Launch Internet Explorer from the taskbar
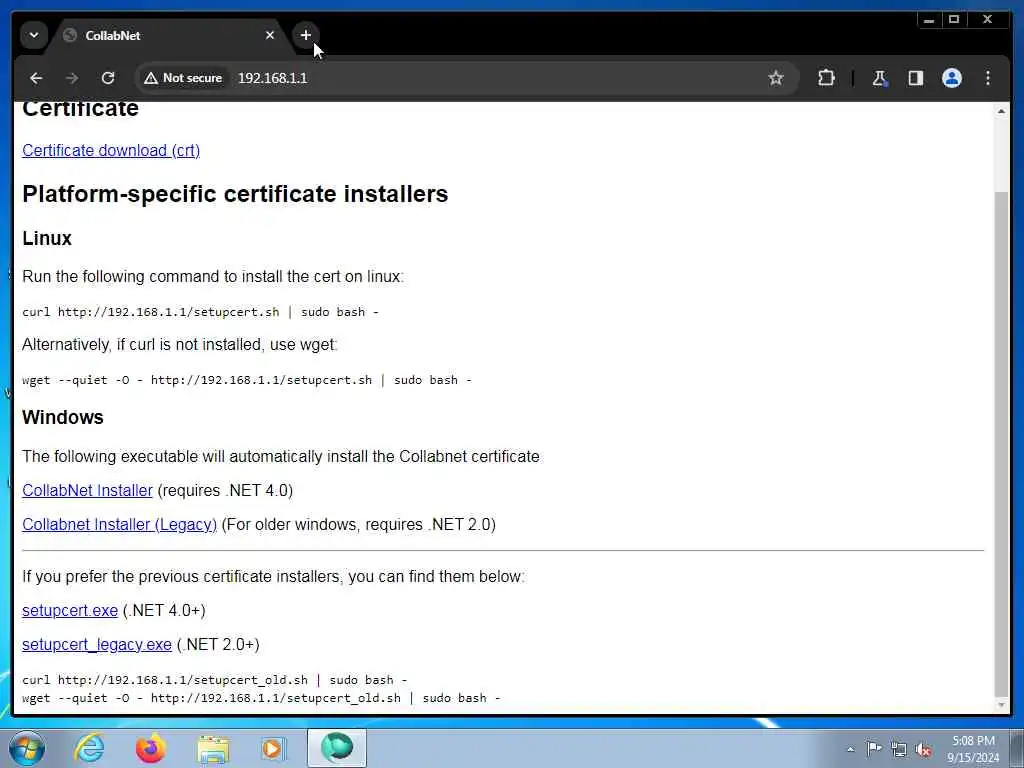 pyautogui.click(x=89, y=748)
